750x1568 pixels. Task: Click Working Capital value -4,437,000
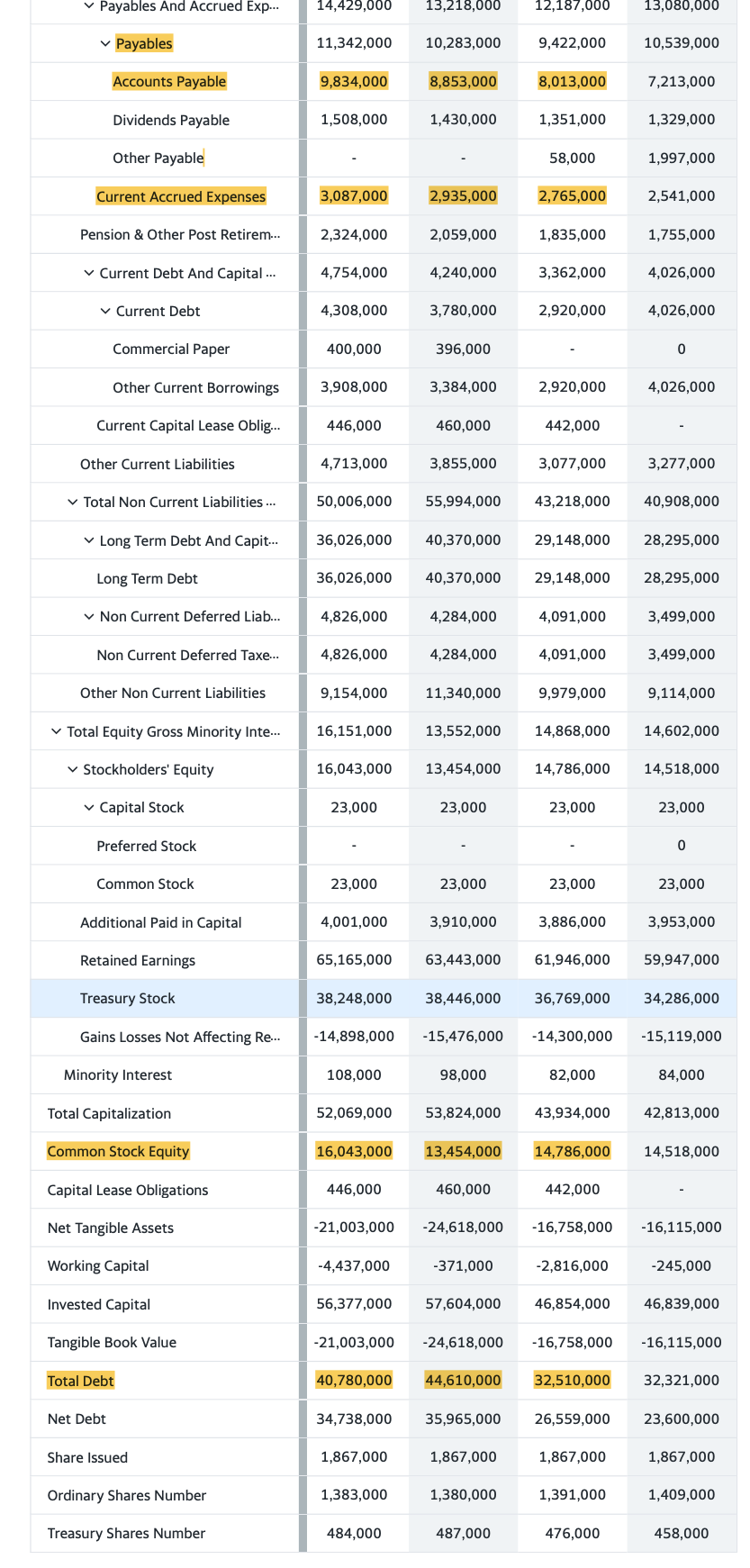[x=354, y=1265]
